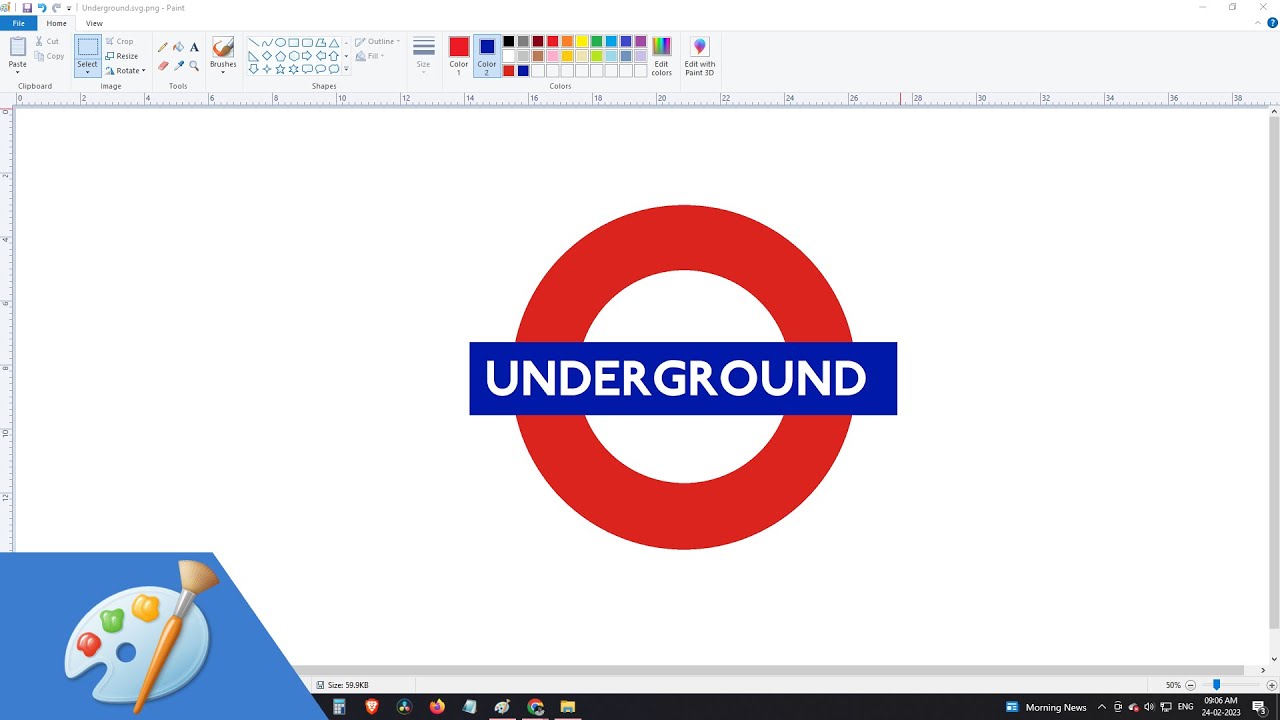The width and height of the screenshot is (1280, 720).
Task: Expand the Brushes dropdown
Action: point(223,72)
